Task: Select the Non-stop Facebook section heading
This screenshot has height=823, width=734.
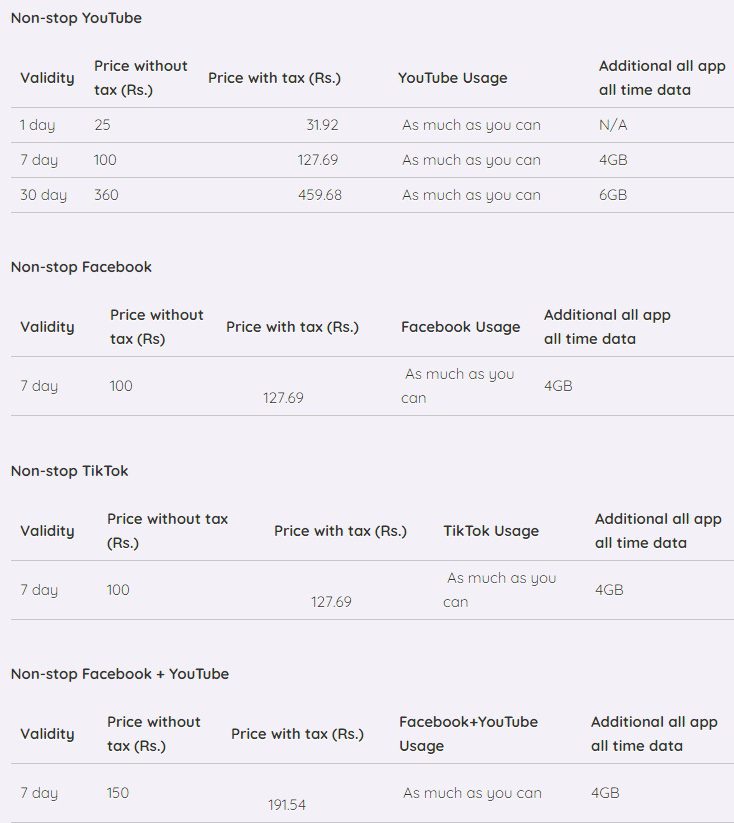Action: click(81, 267)
